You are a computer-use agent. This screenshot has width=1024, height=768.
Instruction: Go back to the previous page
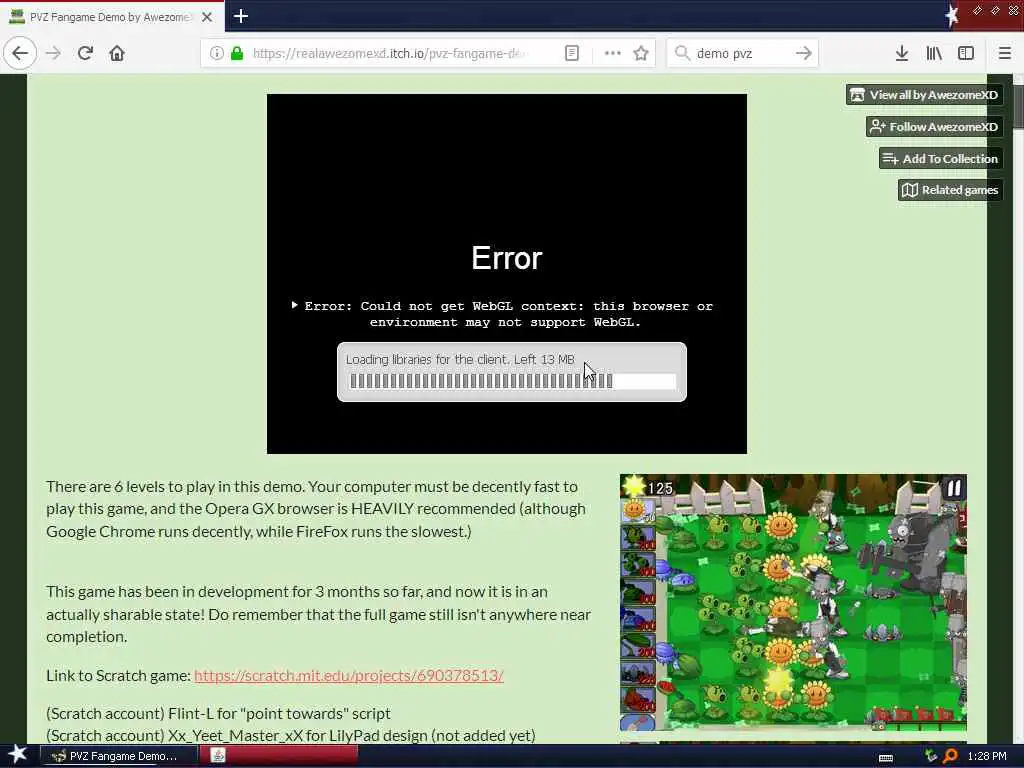20,53
